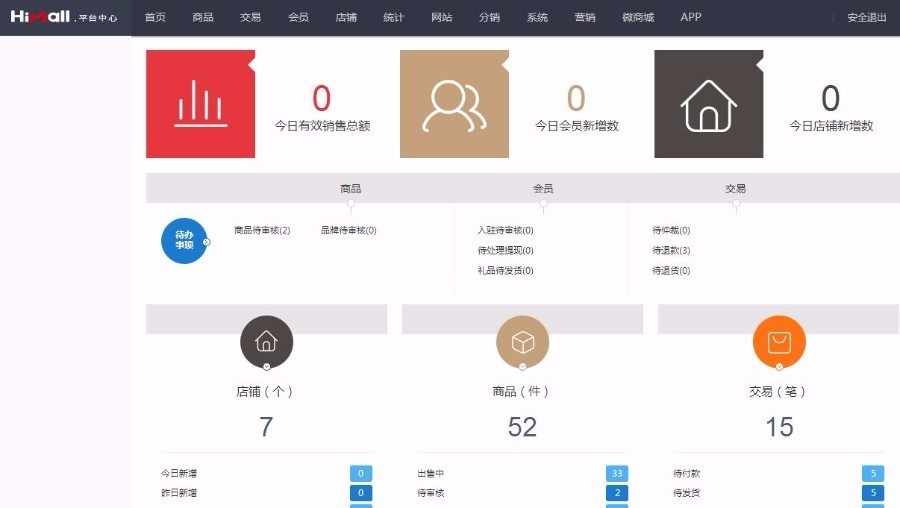Click the 交易 header in pending bar

point(735,188)
